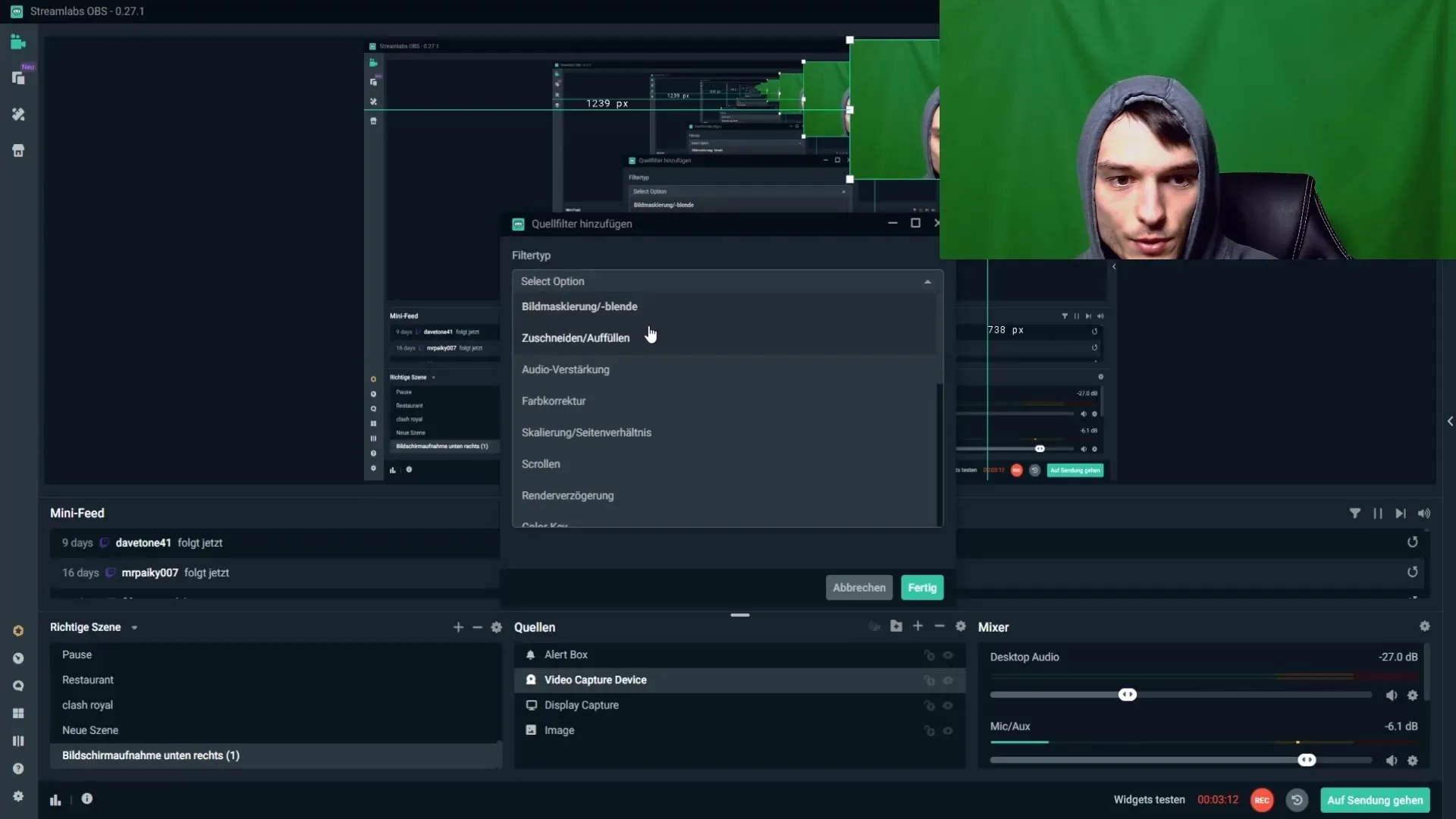Open the dashboard gauge icon in sidebar
The image size is (1456, 819).
tap(18, 658)
